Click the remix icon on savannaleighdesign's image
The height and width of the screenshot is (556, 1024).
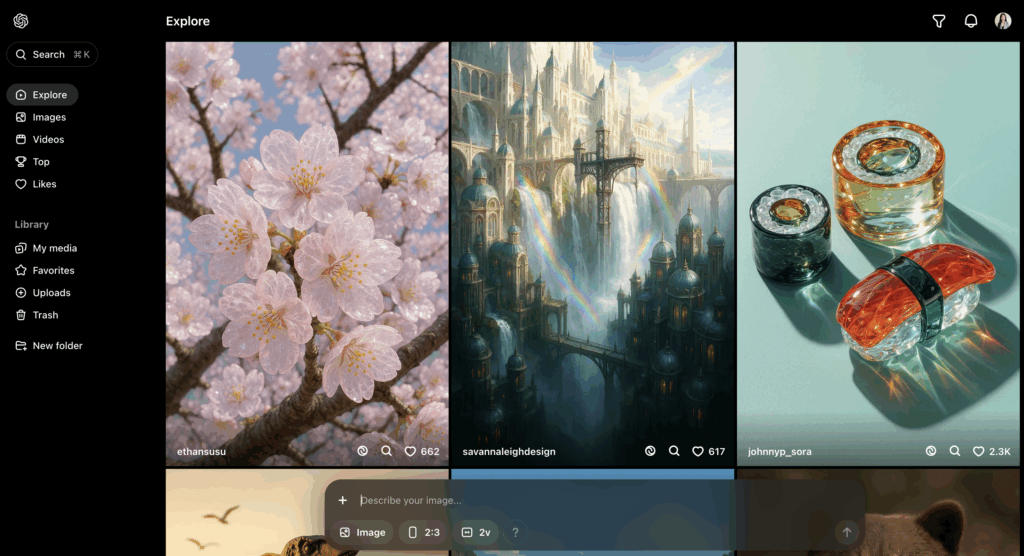(x=650, y=451)
